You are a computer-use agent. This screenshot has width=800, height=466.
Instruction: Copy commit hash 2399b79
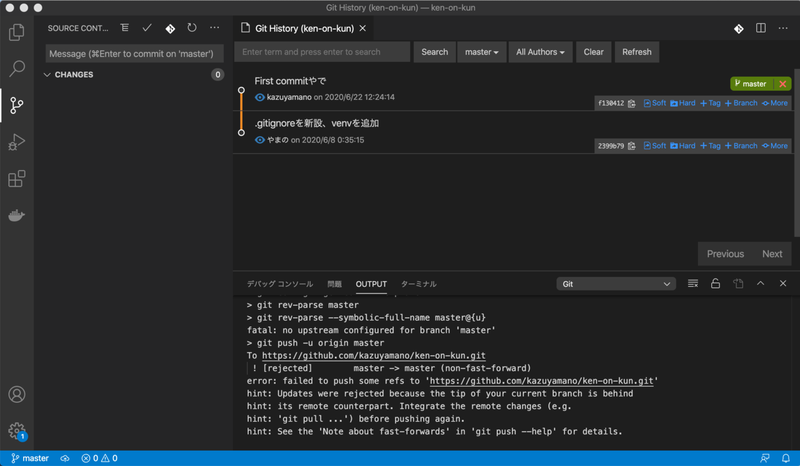632,146
